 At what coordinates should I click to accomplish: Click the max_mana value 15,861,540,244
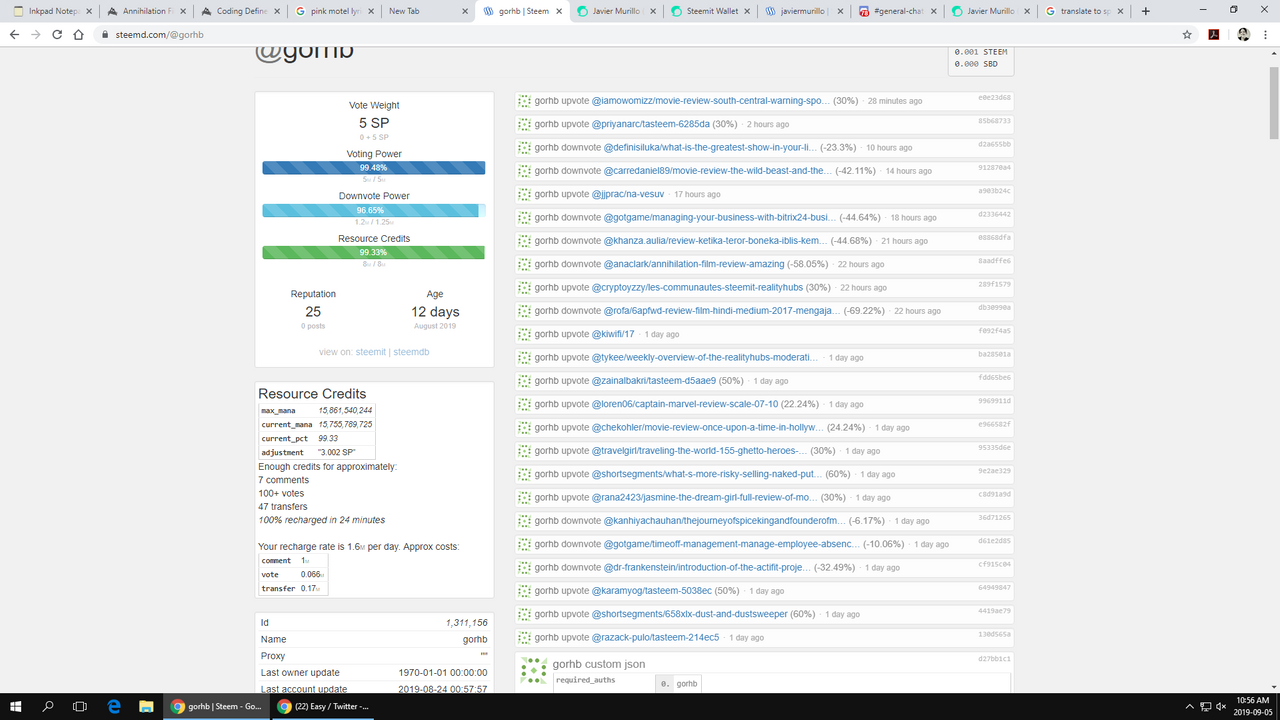(x=345, y=410)
